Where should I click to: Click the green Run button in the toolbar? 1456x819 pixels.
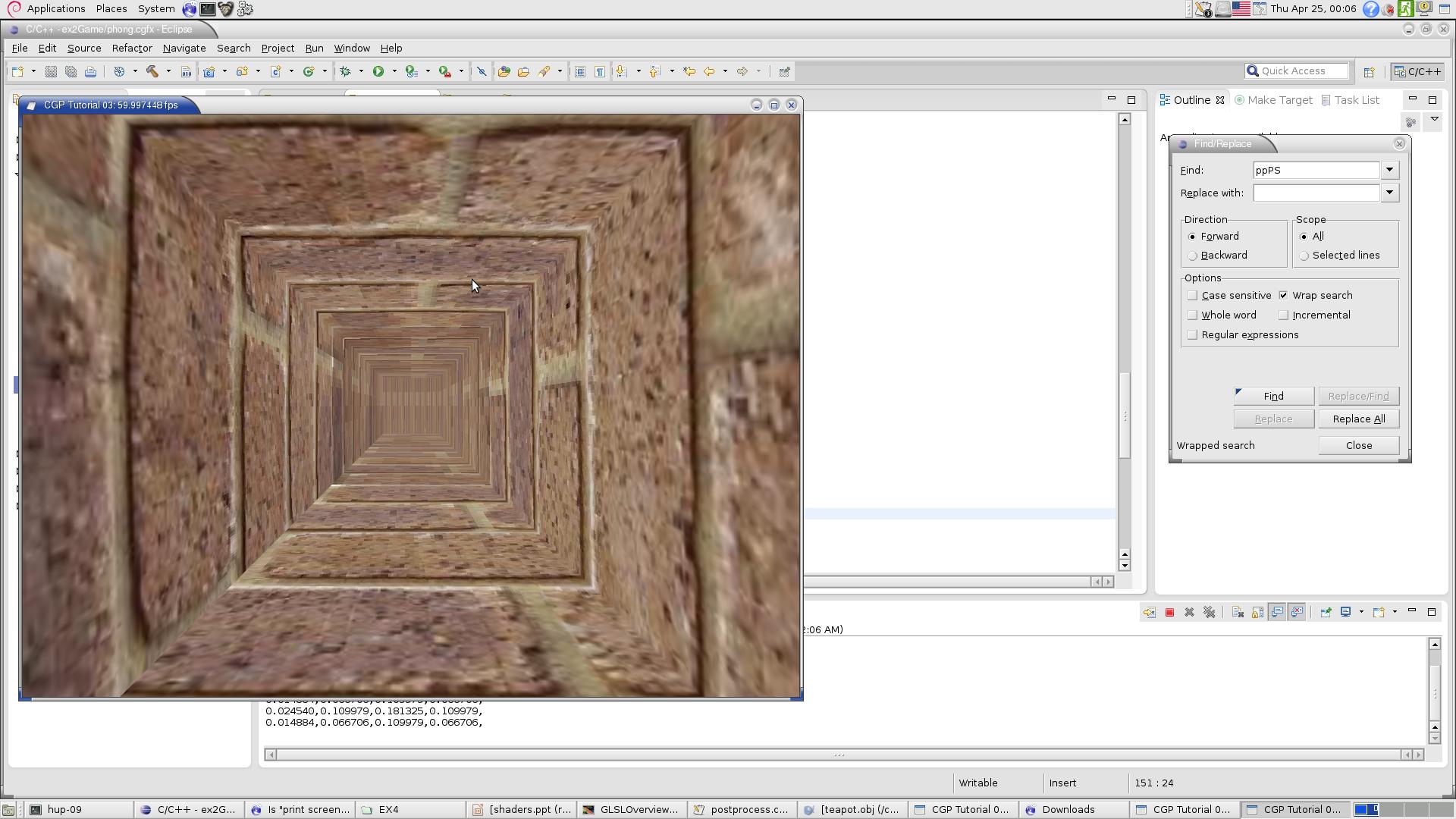378,71
